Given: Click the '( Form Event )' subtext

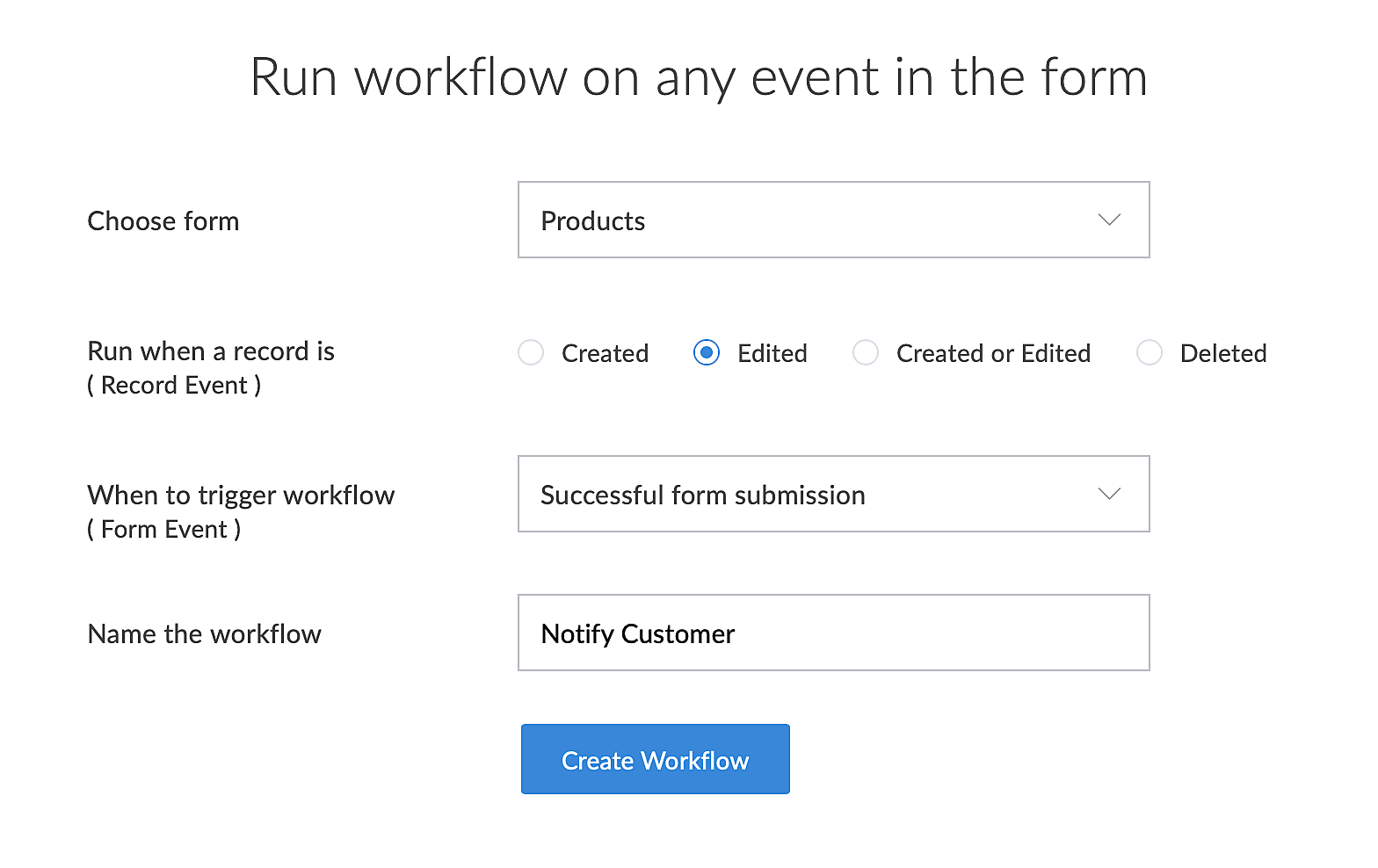Looking at the screenshot, I should (164, 530).
